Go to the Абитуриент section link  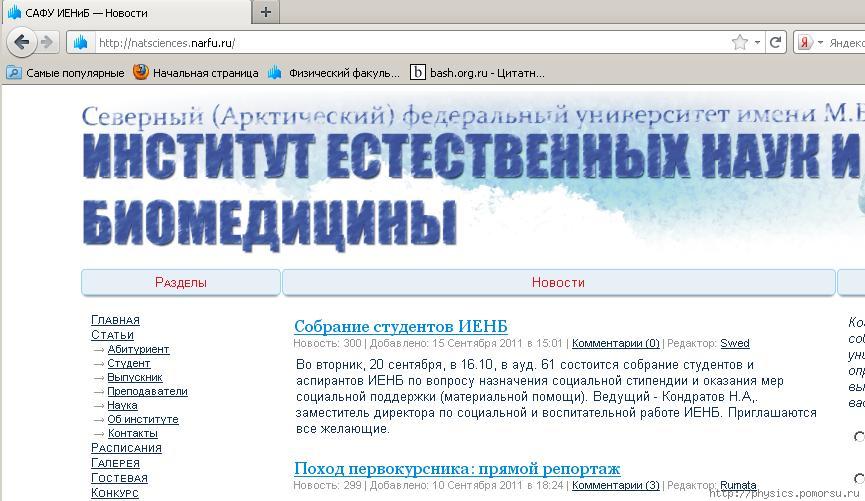tap(138, 349)
